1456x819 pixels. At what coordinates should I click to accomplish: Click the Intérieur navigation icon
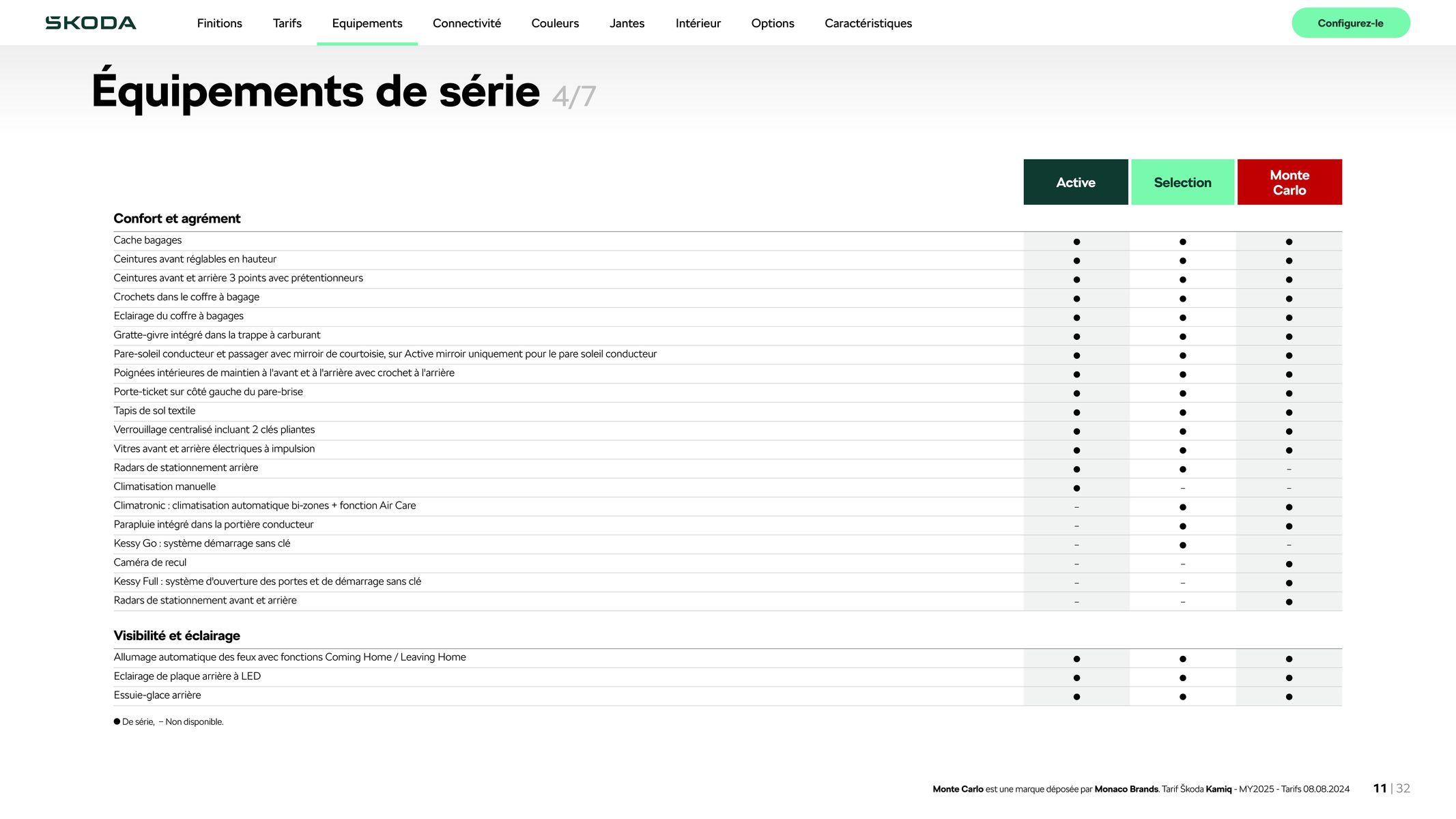[x=698, y=23]
